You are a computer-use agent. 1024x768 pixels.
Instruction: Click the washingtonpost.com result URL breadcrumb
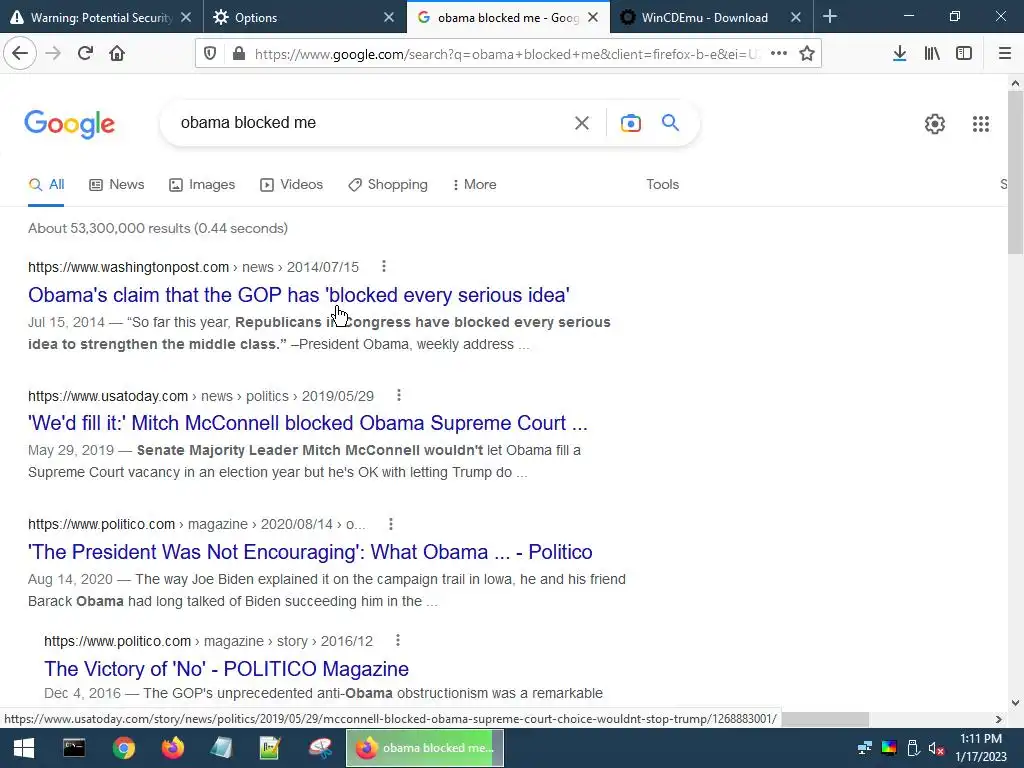coord(193,267)
